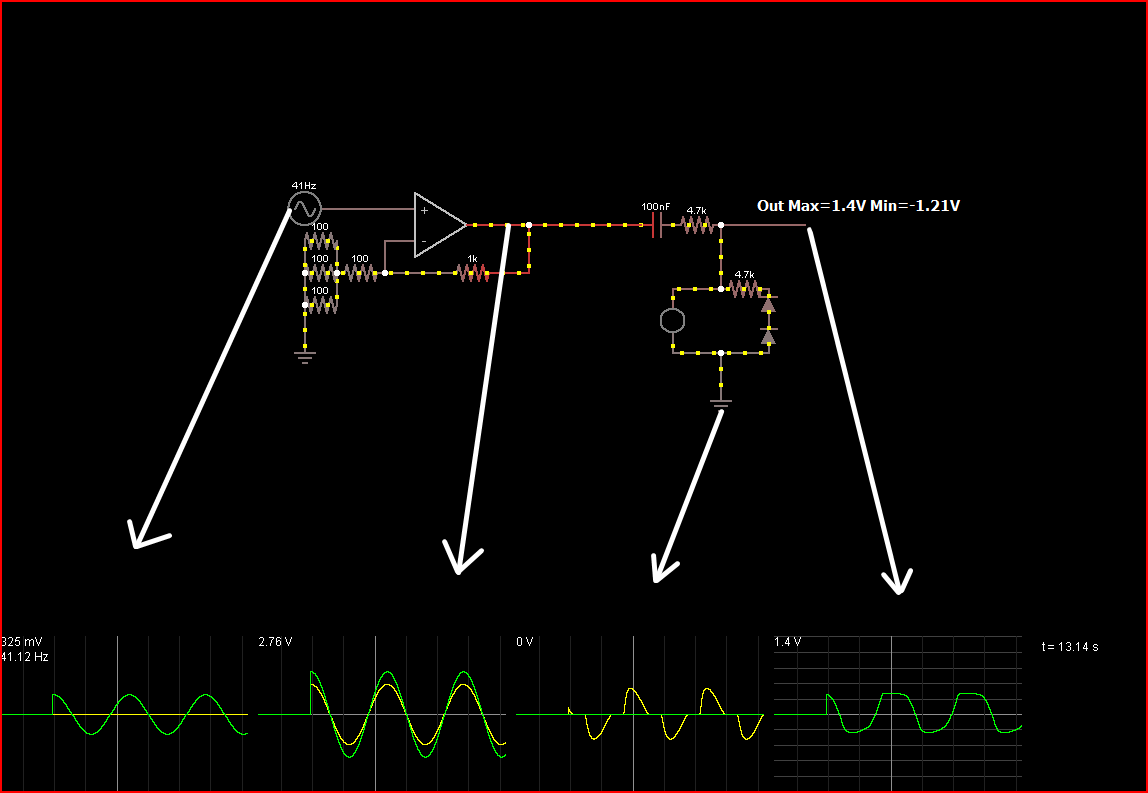Select the 1k feedback resistor

pos(472,272)
